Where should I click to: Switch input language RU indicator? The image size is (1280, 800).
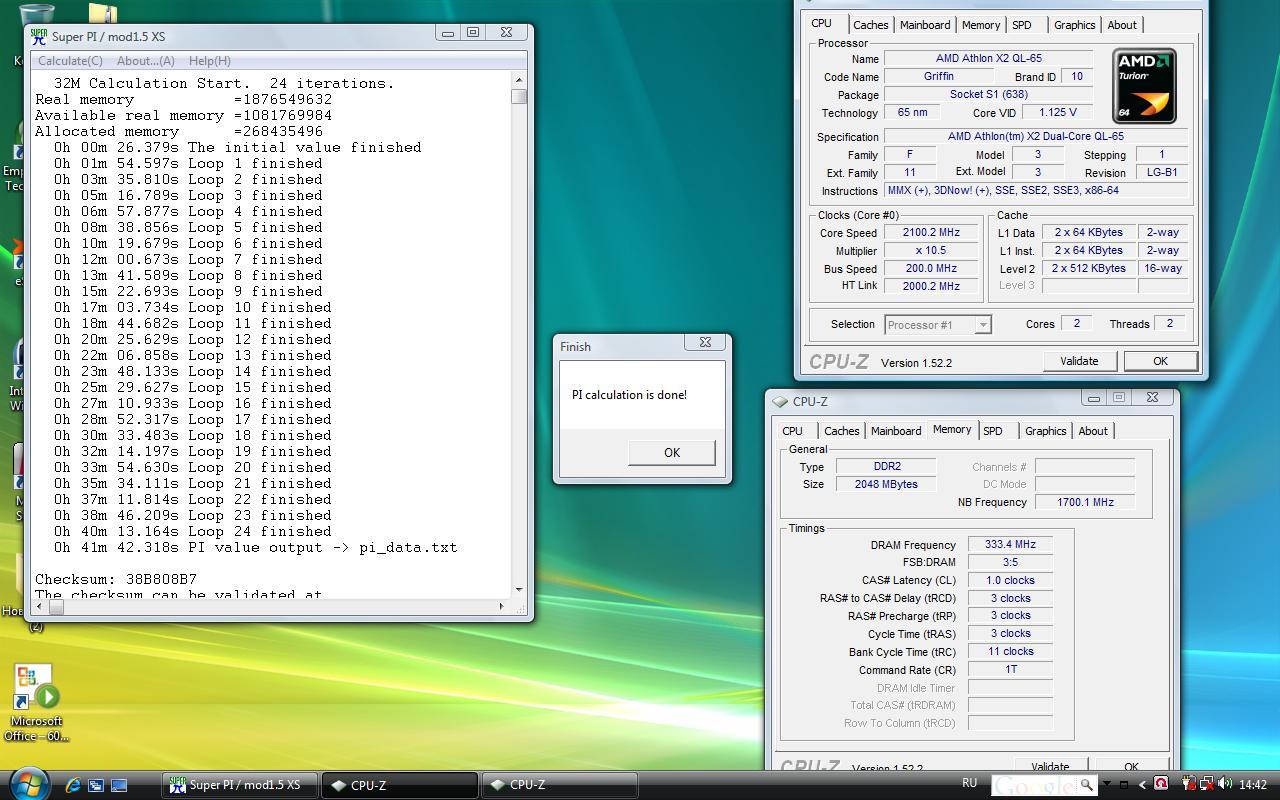click(x=969, y=783)
